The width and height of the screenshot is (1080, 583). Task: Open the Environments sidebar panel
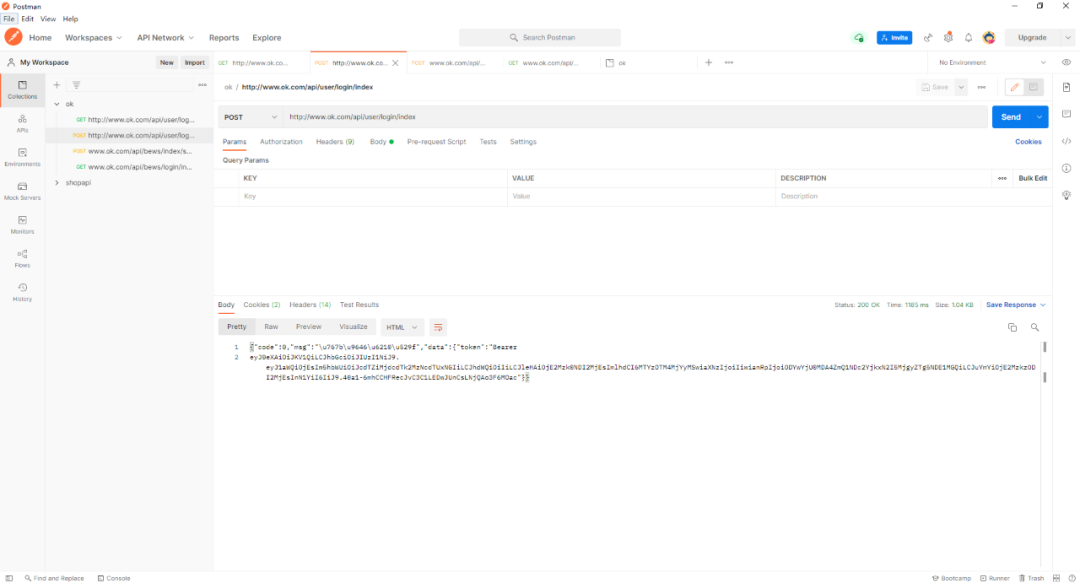(x=22, y=158)
